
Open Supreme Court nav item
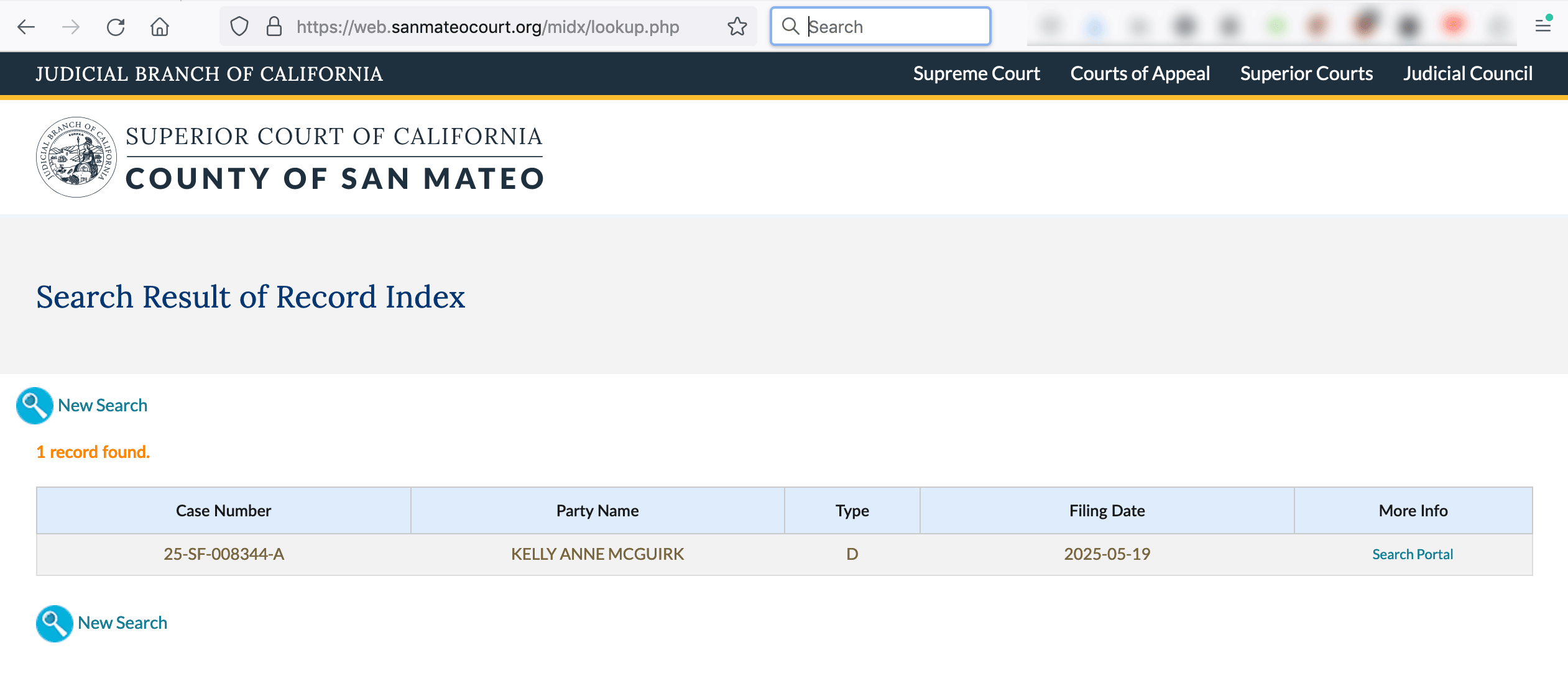pyautogui.click(x=976, y=74)
